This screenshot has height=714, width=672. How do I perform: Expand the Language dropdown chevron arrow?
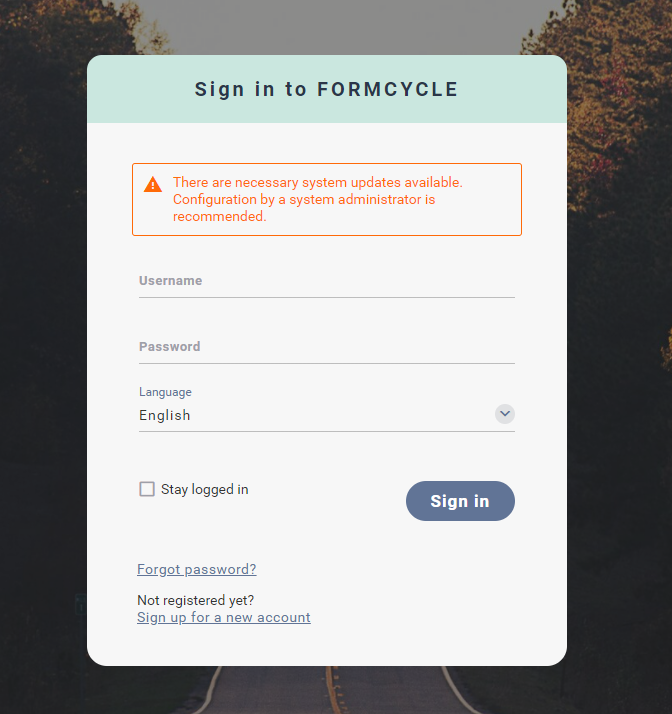[x=504, y=414]
